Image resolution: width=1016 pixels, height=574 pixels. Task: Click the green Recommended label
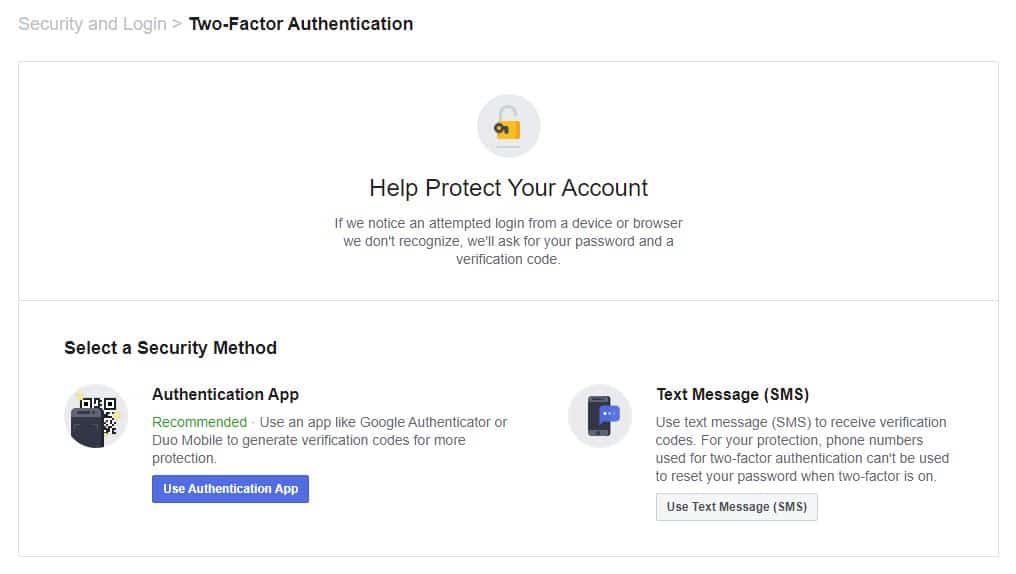pyautogui.click(x=200, y=422)
